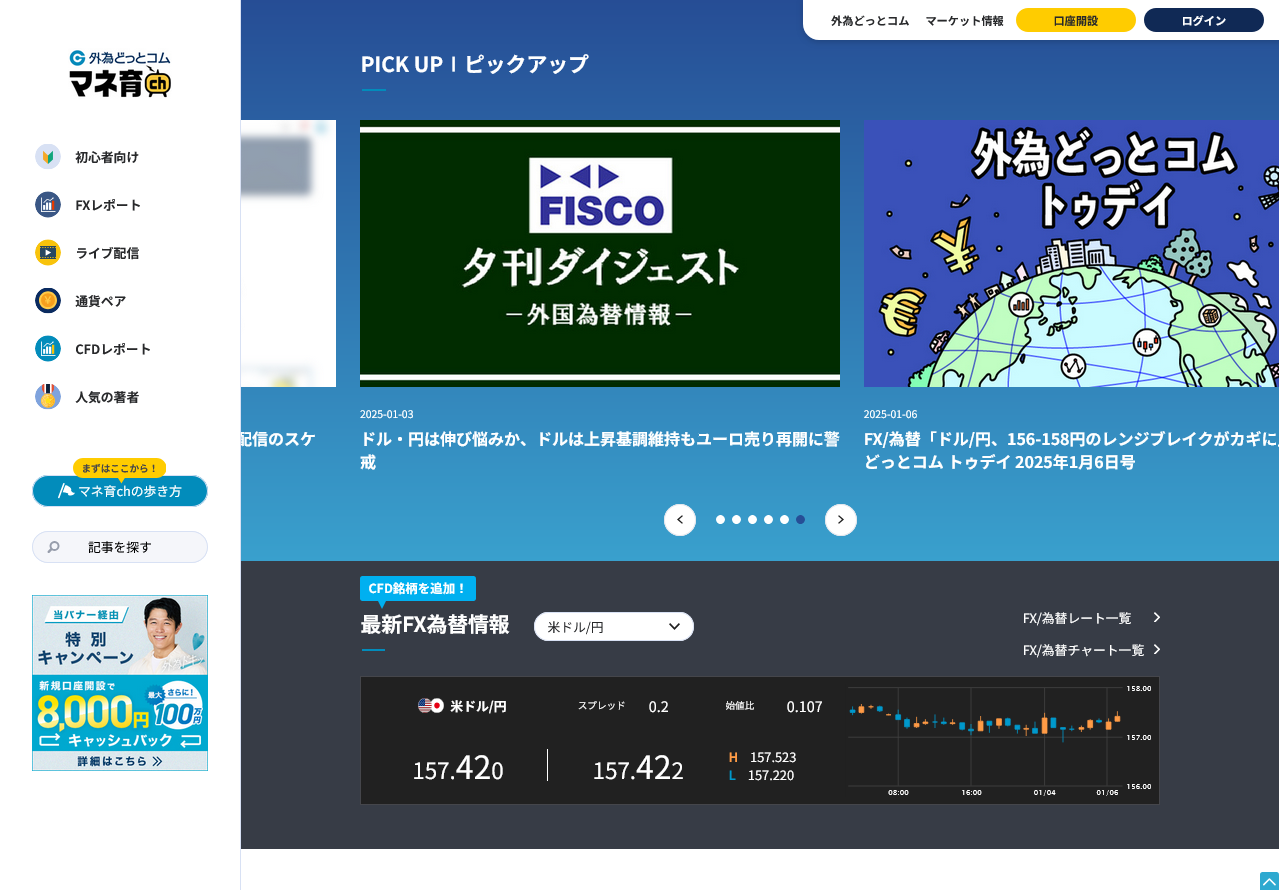The width and height of the screenshot is (1280, 890).
Task: Open the FX/為替チャート一覧 link
Action: (x=1083, y=650)
